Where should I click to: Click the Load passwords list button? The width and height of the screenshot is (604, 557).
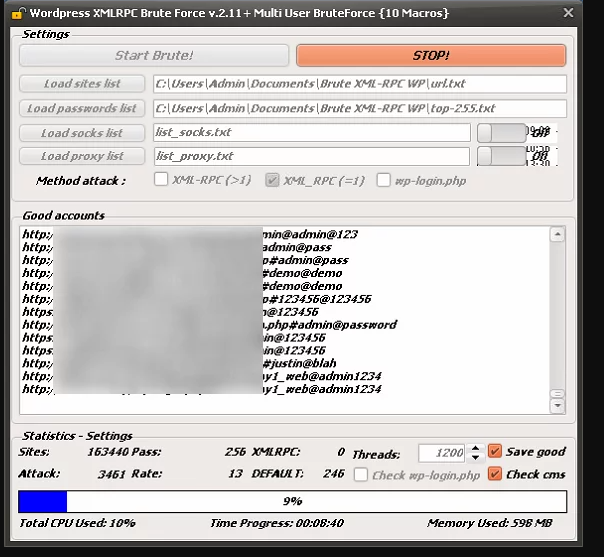coord(82,108)
